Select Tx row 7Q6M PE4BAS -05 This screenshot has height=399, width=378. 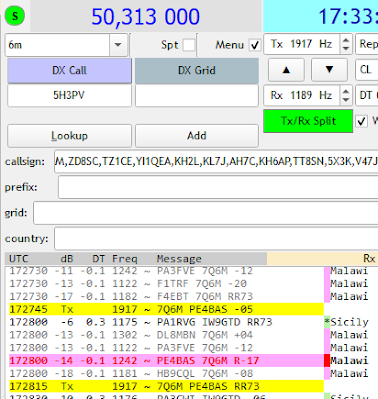click(x=166, y=309)
